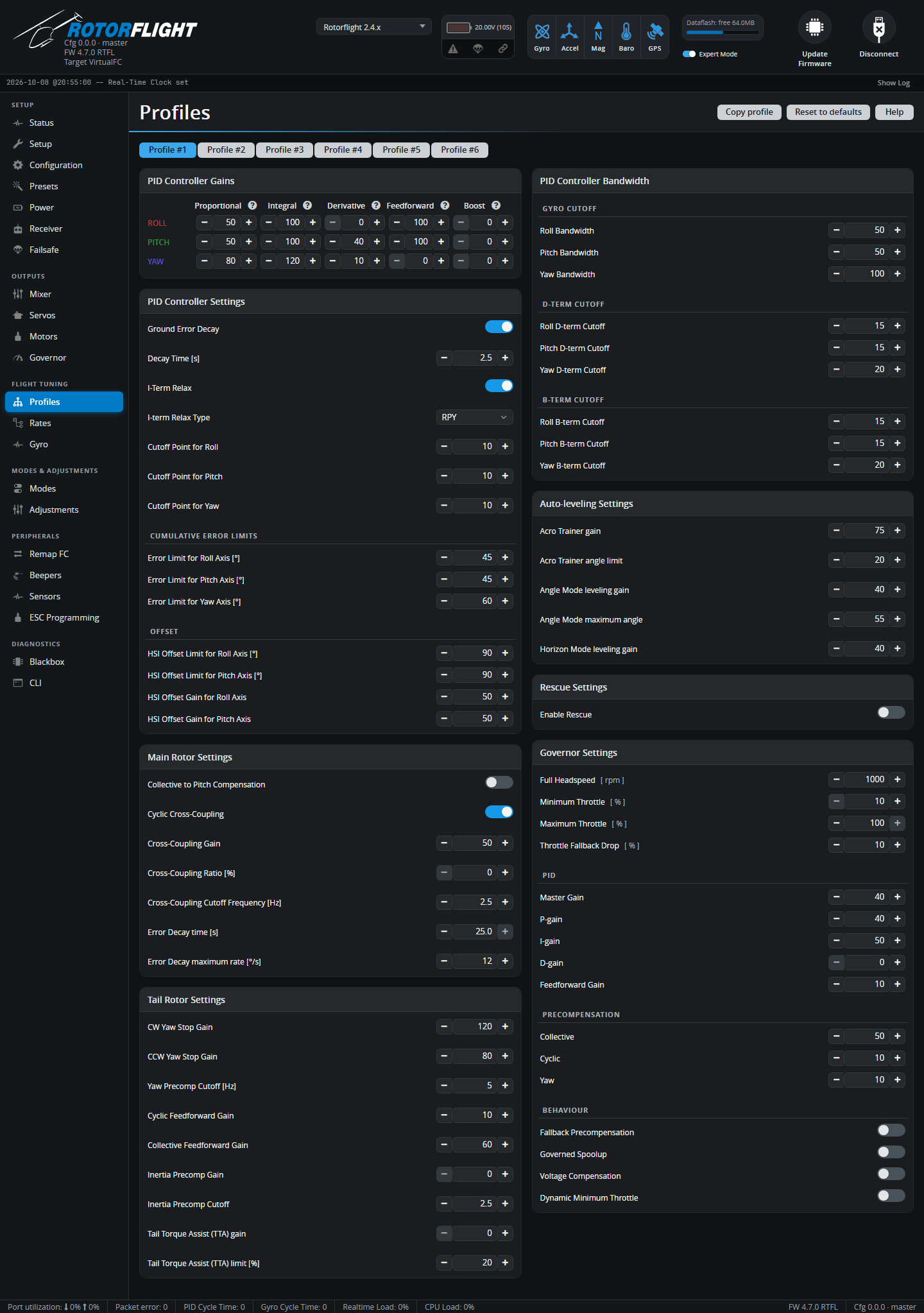Switch to Profile #5 tab

(x=402, y=150)
